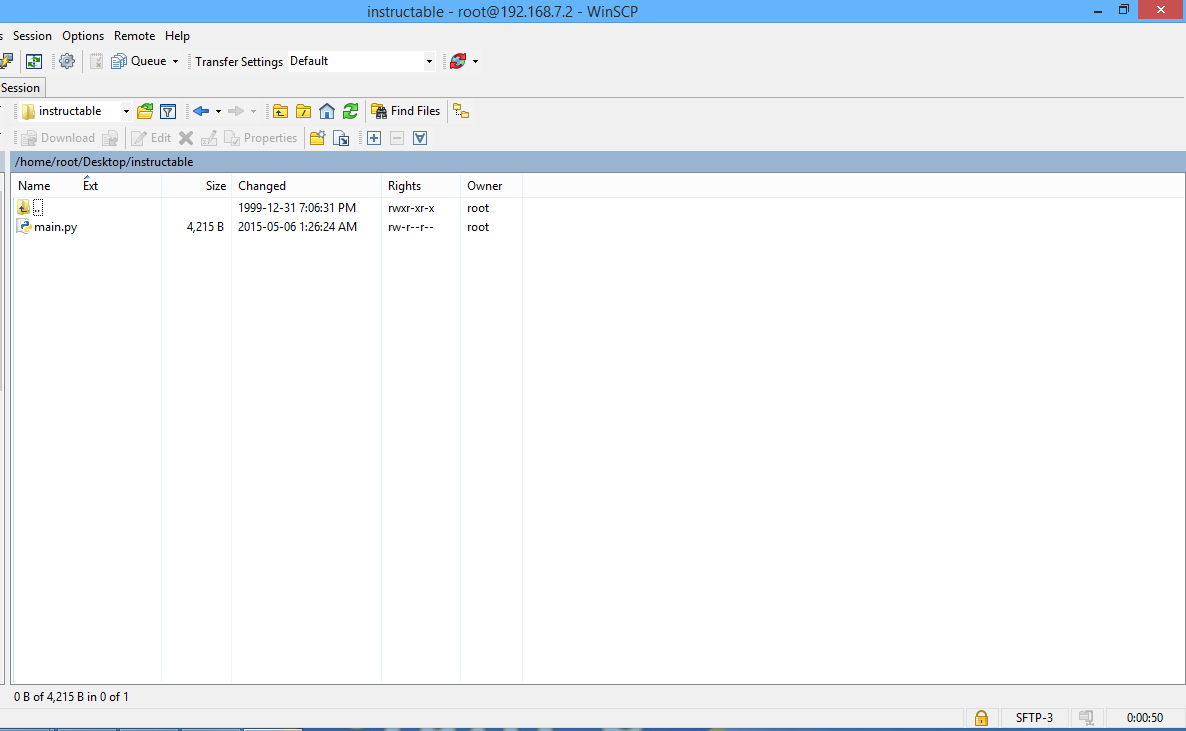Click the Properties button
1186x731 pixels.
click(x=261, y=138)
